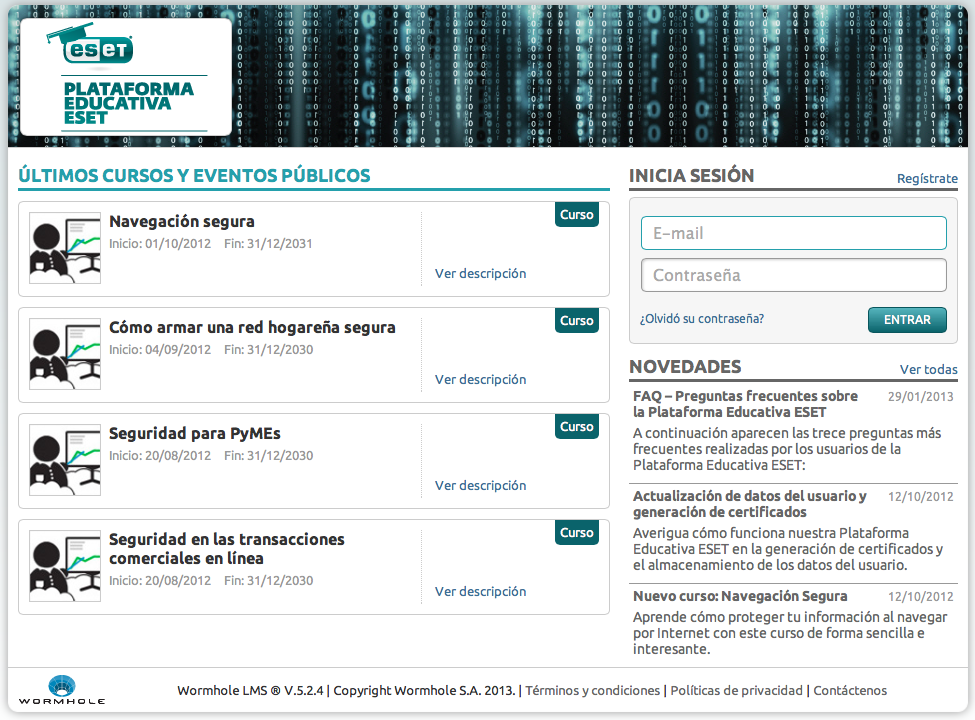
Task: View description of Navegación segura
Action: (x=480, y=274)
